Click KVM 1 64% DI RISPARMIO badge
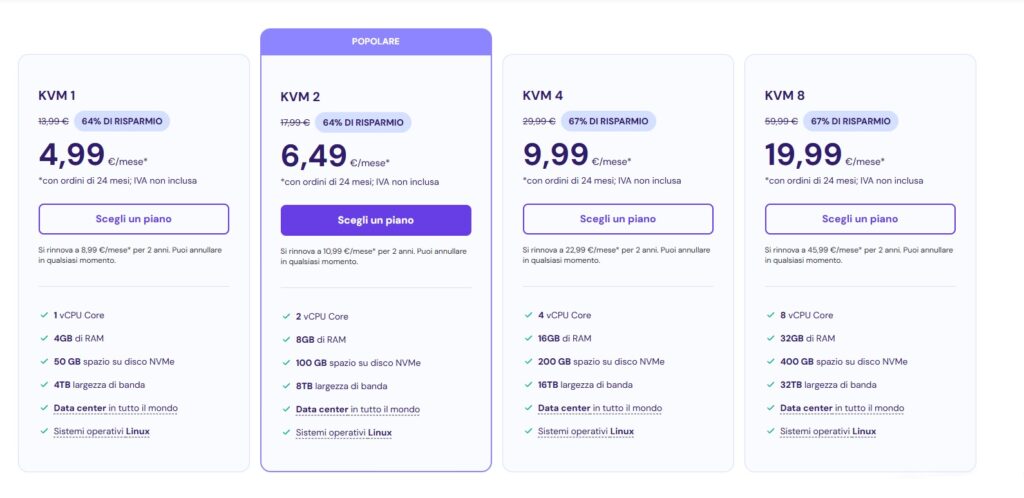Image resolution: width=1024 pixels, height=498 pixels. tap(121, 121)
